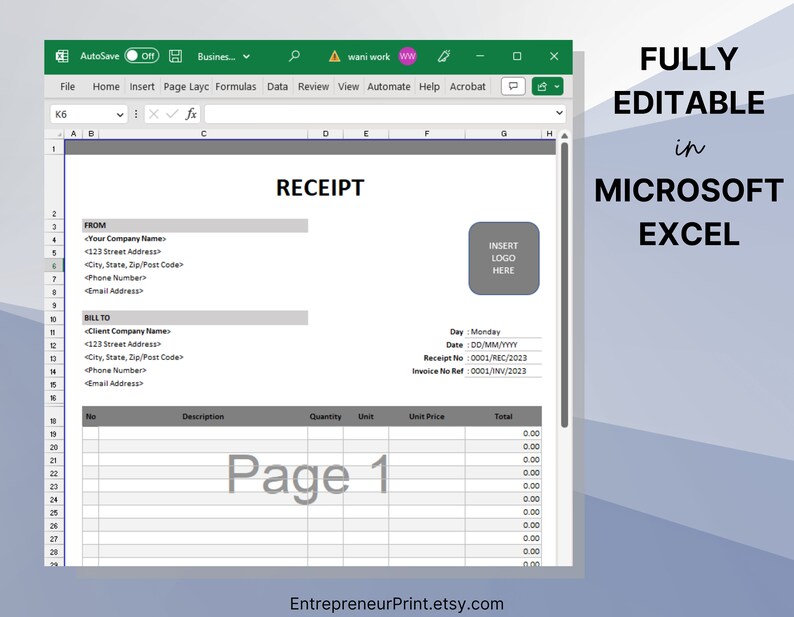This screenshot has width=794, height=617.
Task: Expand the workbook filename dropdown arrow
Action: point(246,57)
